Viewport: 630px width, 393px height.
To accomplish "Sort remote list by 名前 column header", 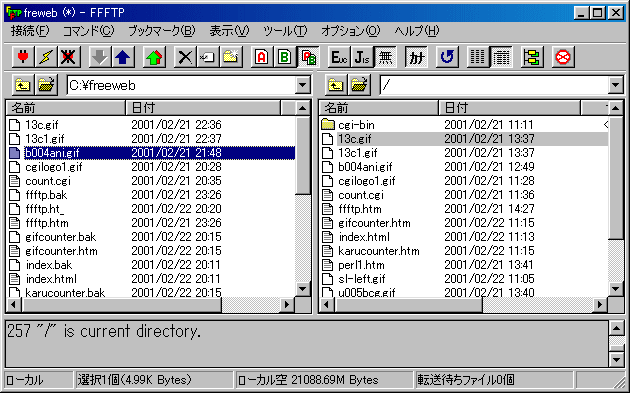I will click(x=379, y=108).
